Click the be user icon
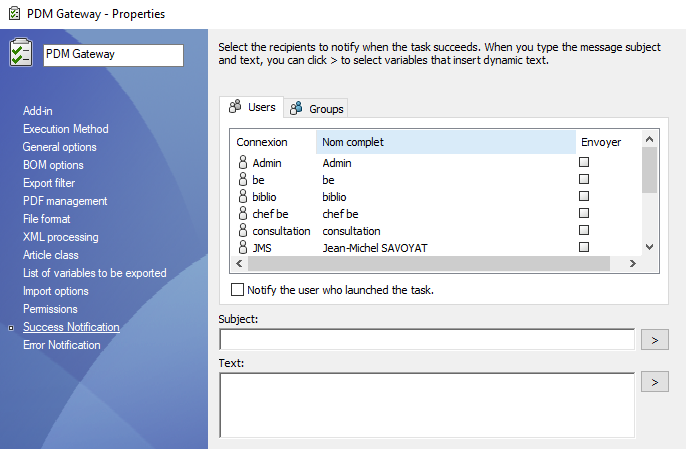 click(x=242, y=180)
